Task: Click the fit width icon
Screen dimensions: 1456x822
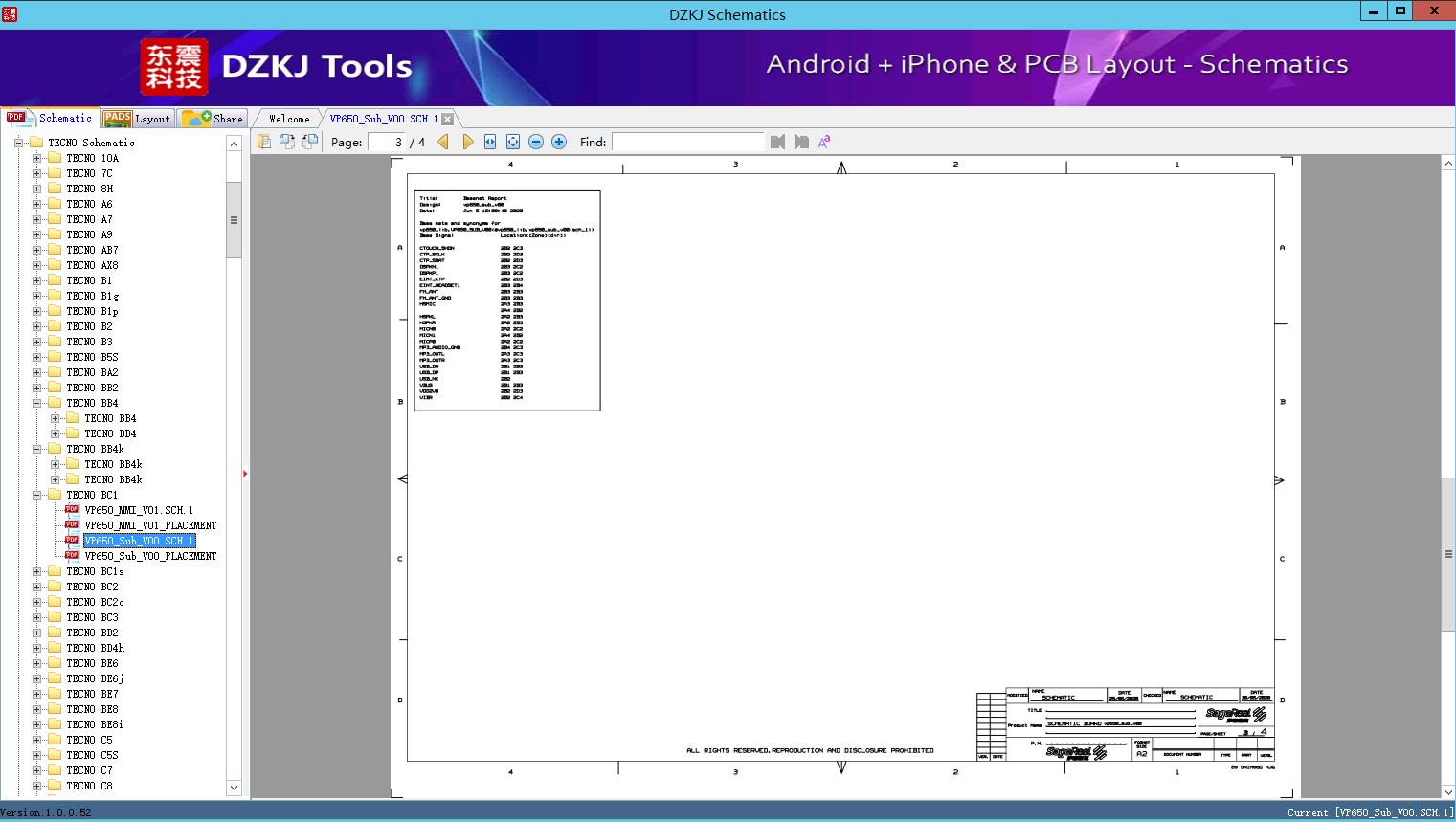Action: tap(490, 142)
